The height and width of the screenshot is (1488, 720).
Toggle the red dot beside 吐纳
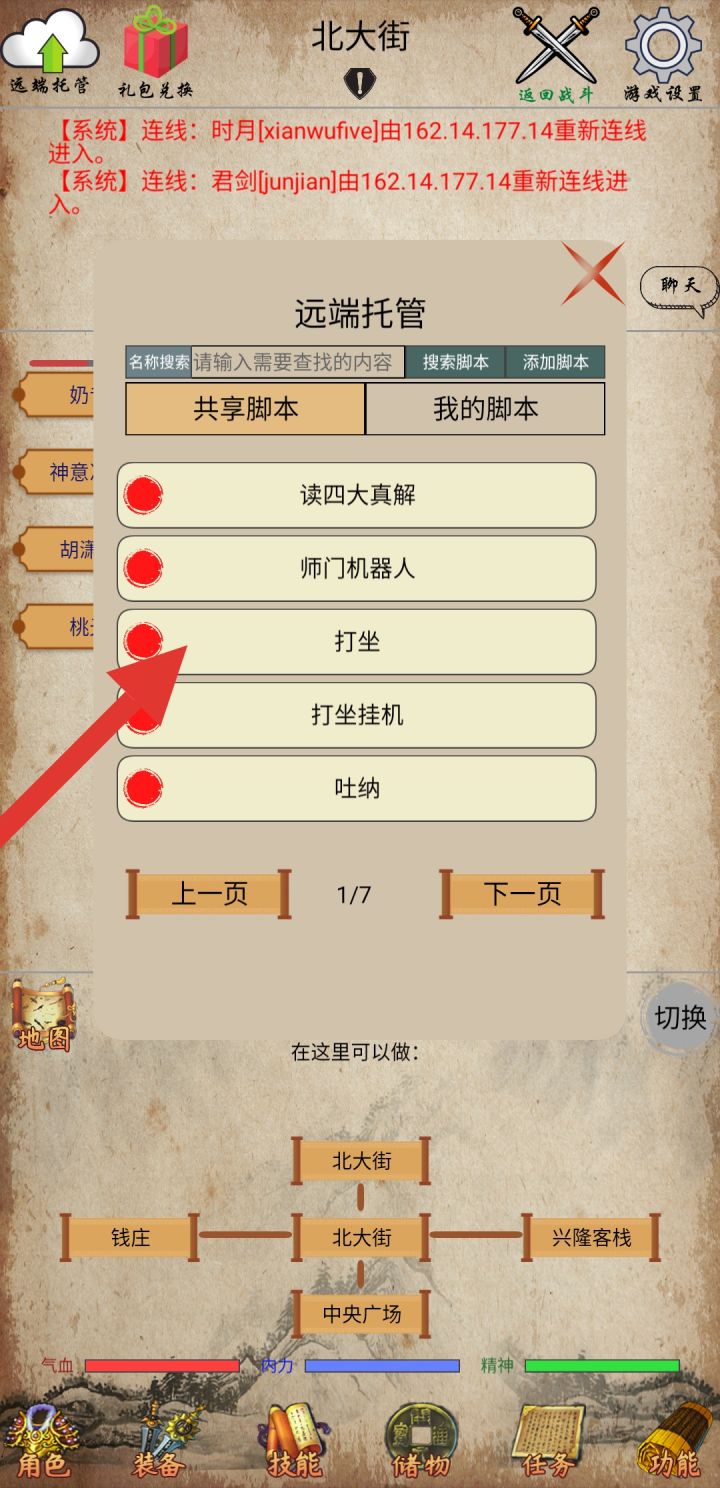point(144,788)
